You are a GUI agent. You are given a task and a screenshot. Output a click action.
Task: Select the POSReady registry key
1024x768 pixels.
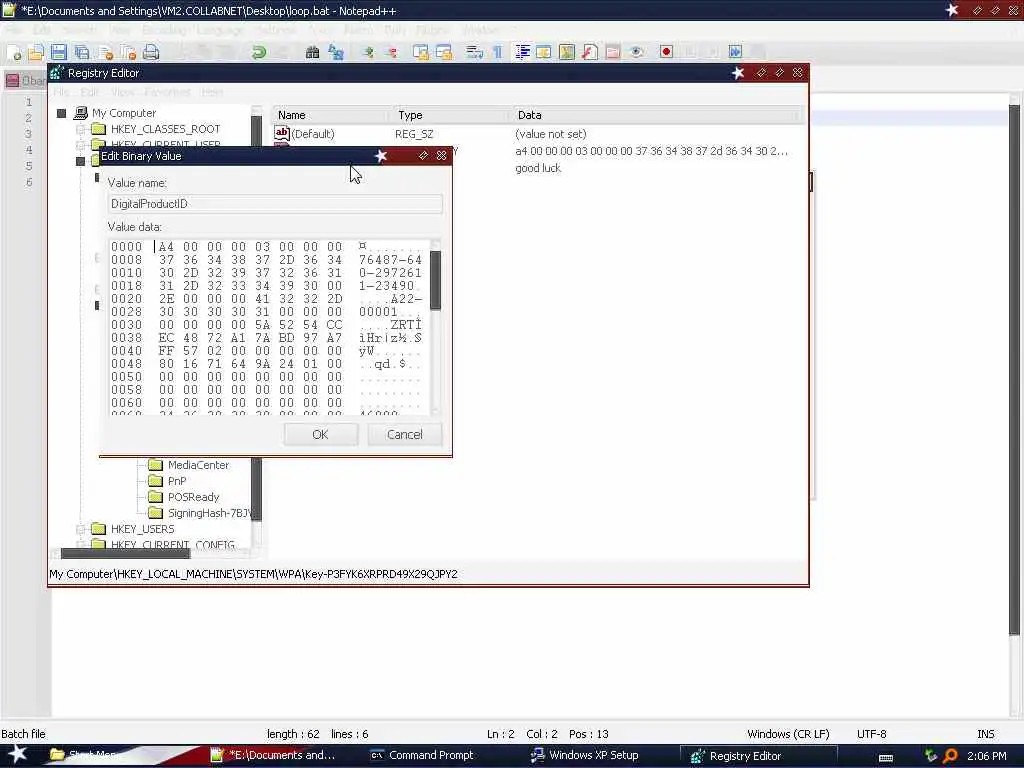point(193,497)
